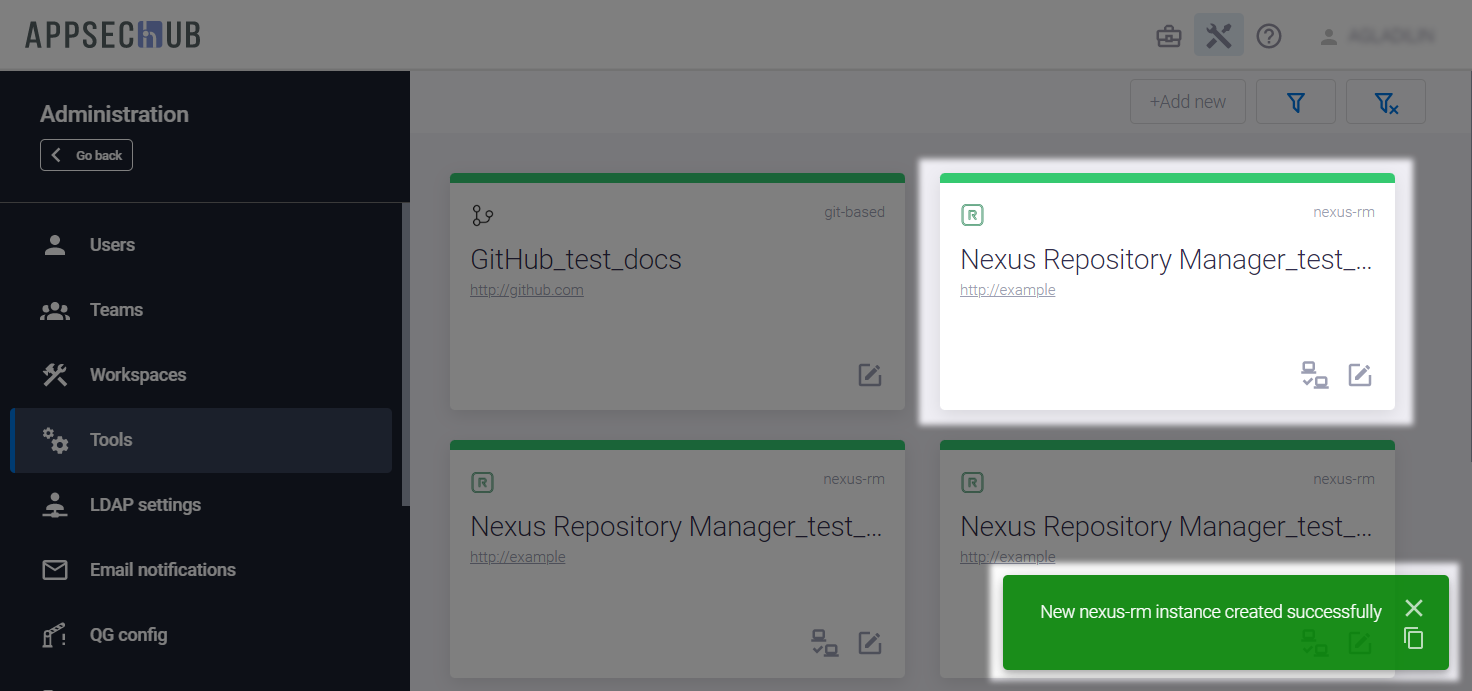Viewport: 1472px width, 691px height.
Task: Open the filter funnel button
Action: [1296, 102]
